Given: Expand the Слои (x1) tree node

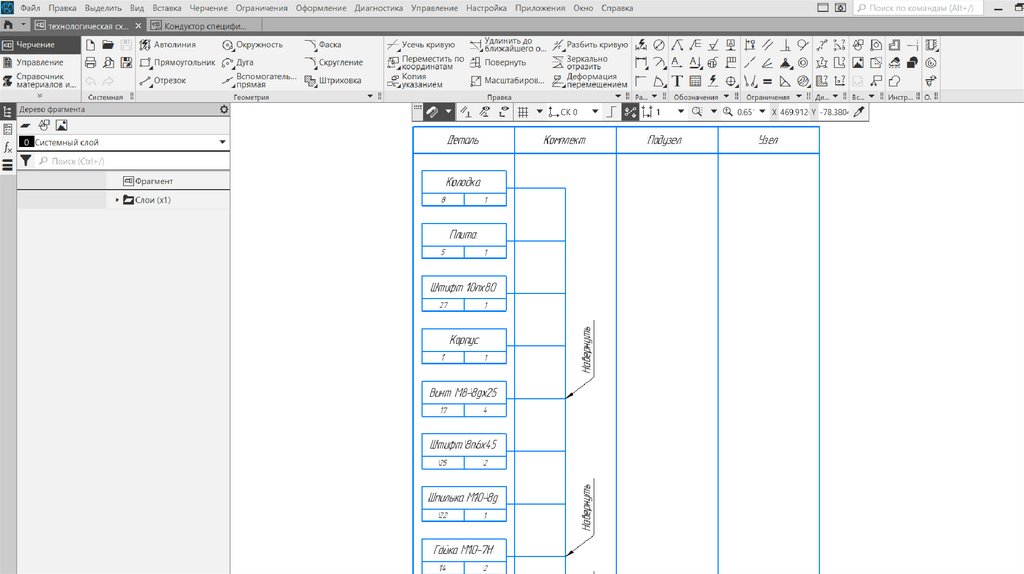Looking at the screenshot, I should click(117, 200).
